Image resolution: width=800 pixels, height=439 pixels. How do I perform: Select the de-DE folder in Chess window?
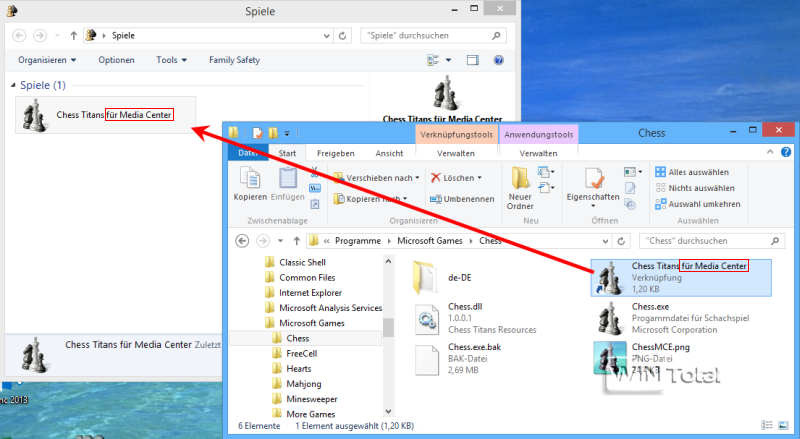click(x=443, y=278)
